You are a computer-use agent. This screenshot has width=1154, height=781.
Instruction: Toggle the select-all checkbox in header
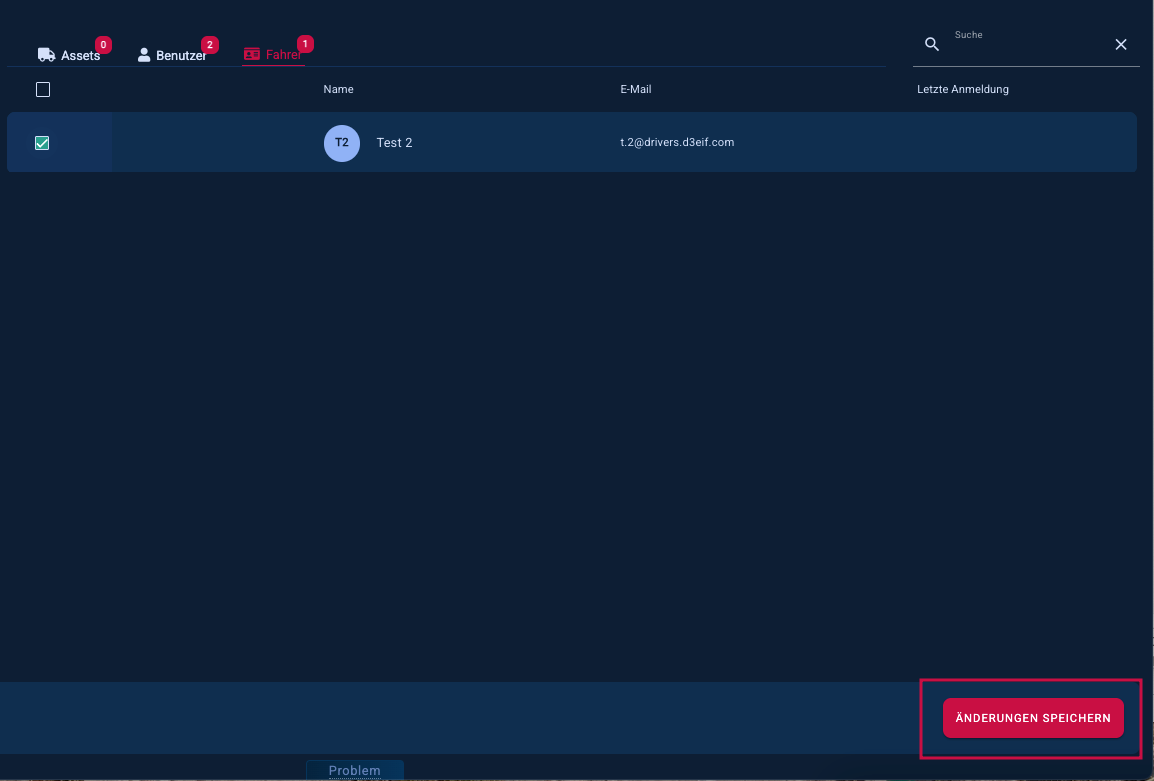point(43,90)
